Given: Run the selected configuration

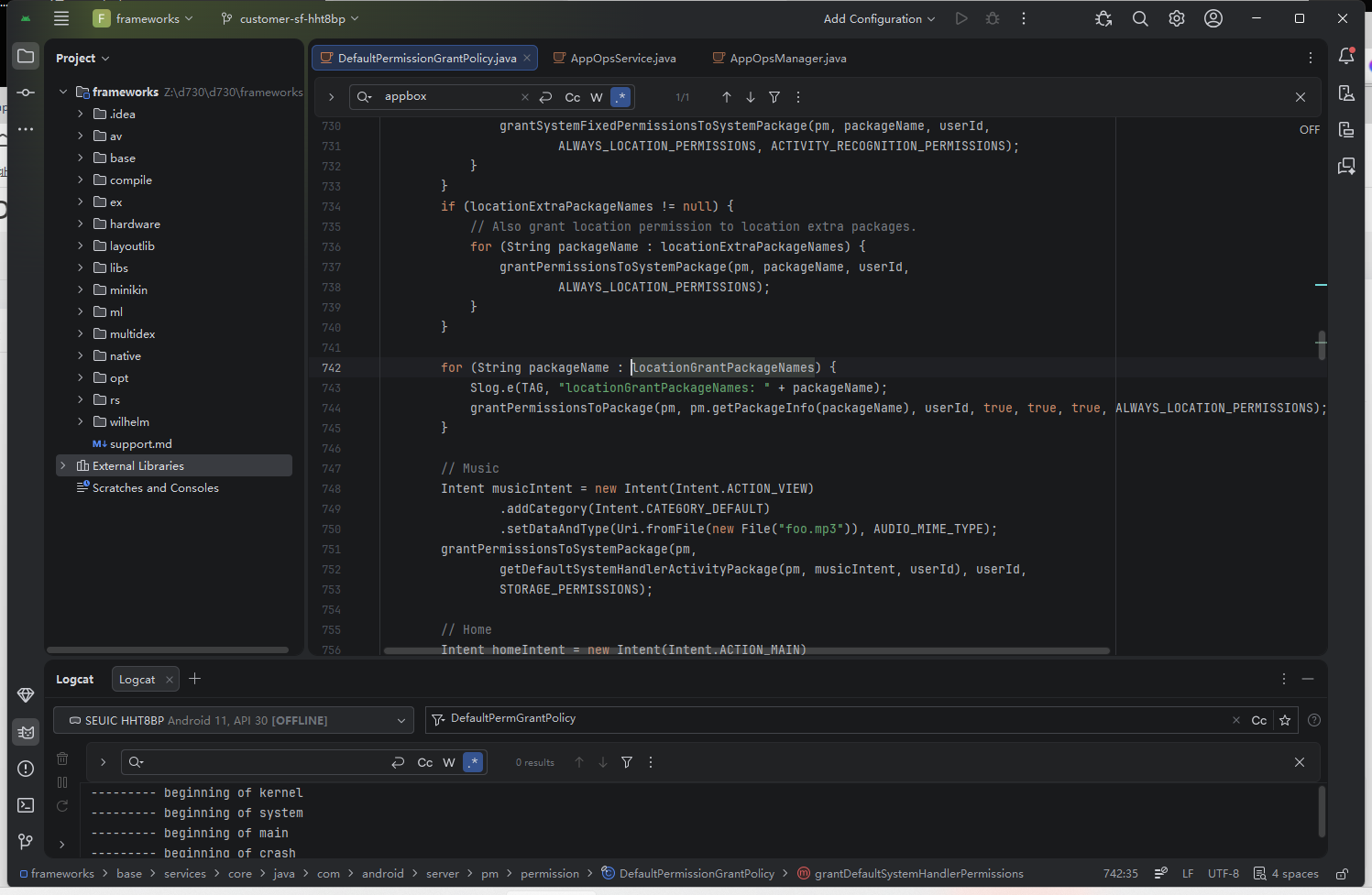Looking at the screenshot, I should [961, 18].
